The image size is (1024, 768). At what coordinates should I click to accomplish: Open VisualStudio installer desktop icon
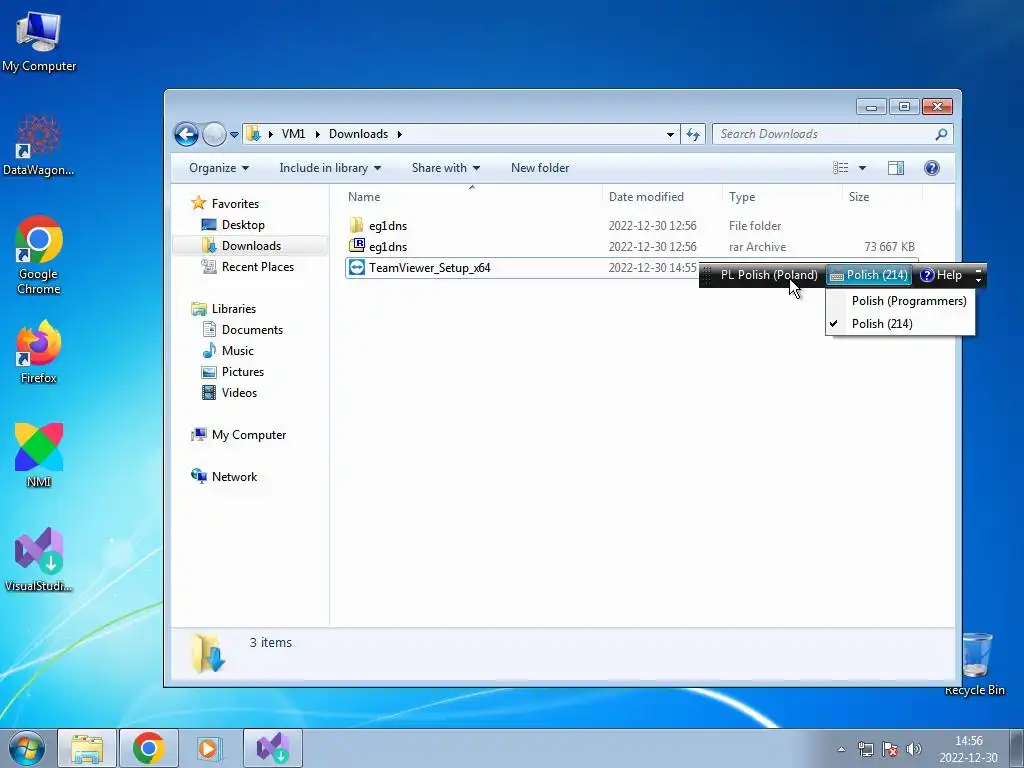pos(39,559)
